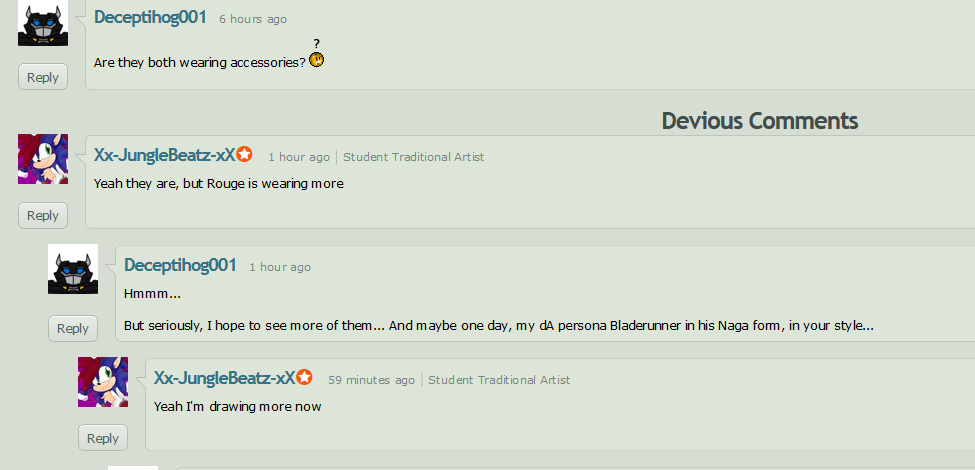Open Deceptihog001's avatar on nested Hmmm comment
Screen dimensions: 975x470
pyautogui.click(x=73, y=269)
